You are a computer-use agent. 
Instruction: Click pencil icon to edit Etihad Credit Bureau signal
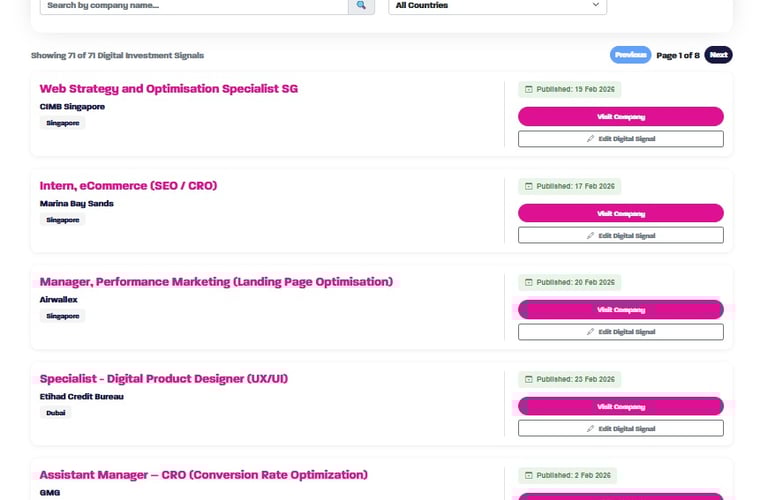click(590, 429)
